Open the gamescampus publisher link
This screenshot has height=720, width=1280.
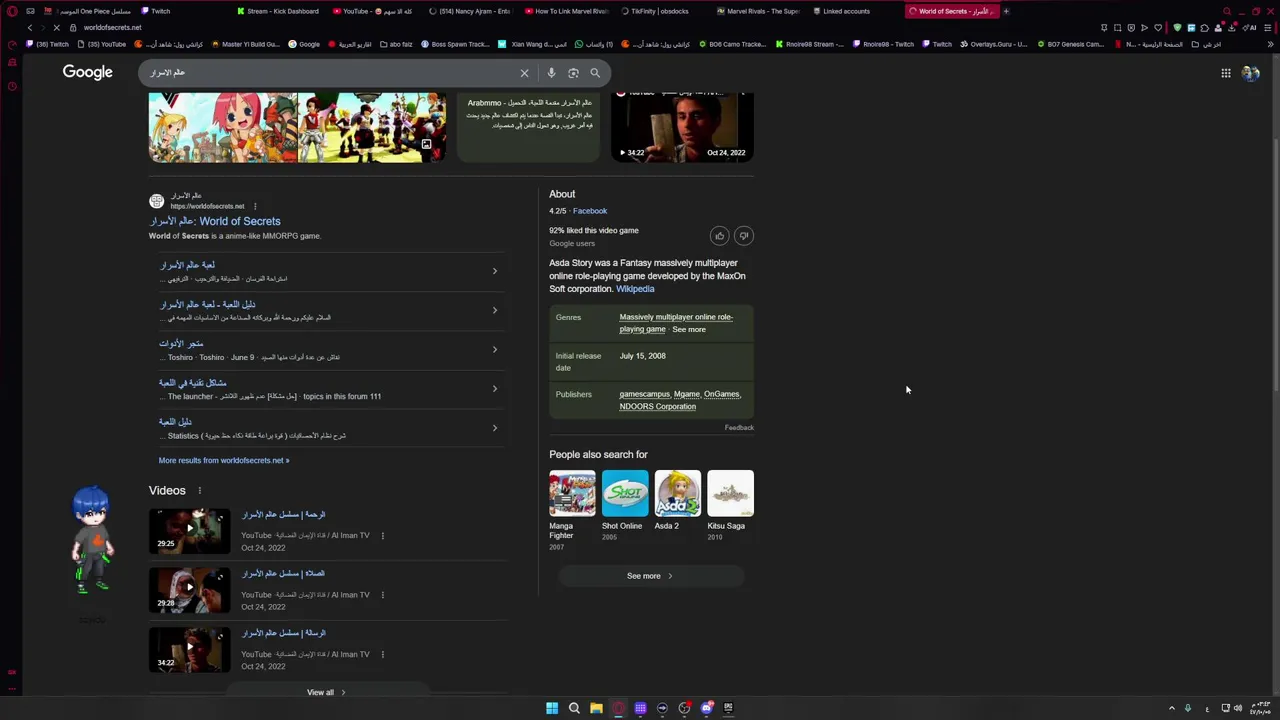point(644,394)
